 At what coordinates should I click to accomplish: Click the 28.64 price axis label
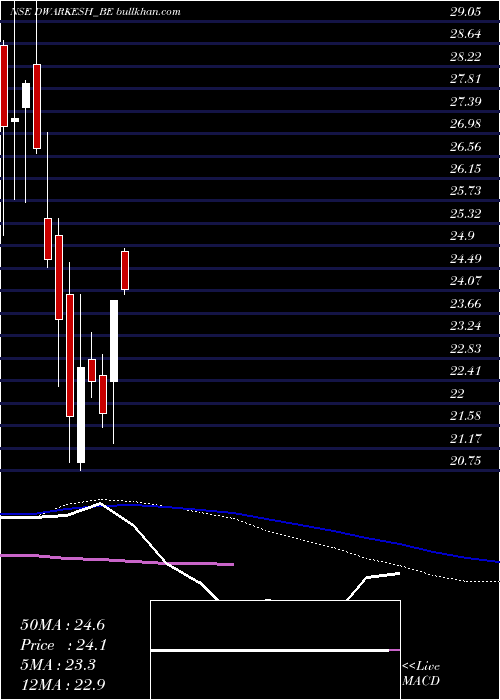pyautogui.click(x=466, y=34)
